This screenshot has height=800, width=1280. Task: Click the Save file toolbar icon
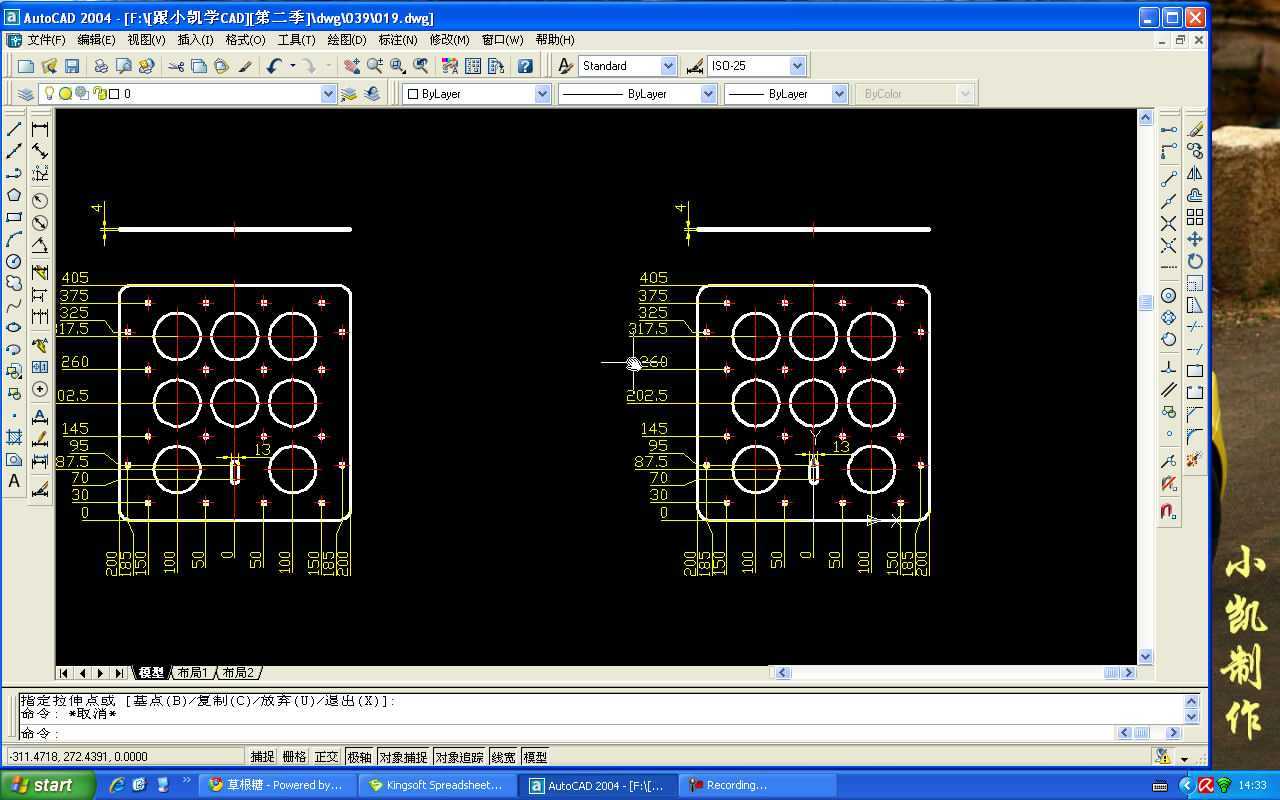coord(72,66)
